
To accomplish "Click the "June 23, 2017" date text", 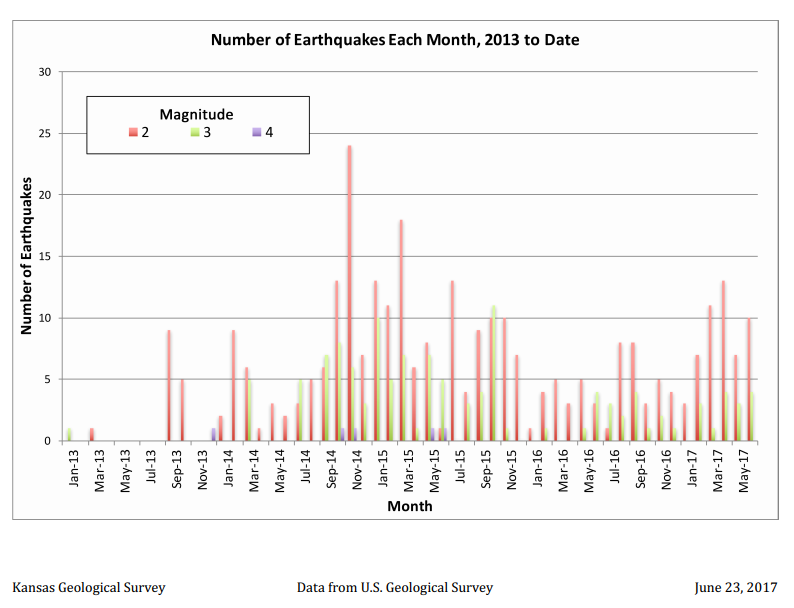I will click(735, 588).
